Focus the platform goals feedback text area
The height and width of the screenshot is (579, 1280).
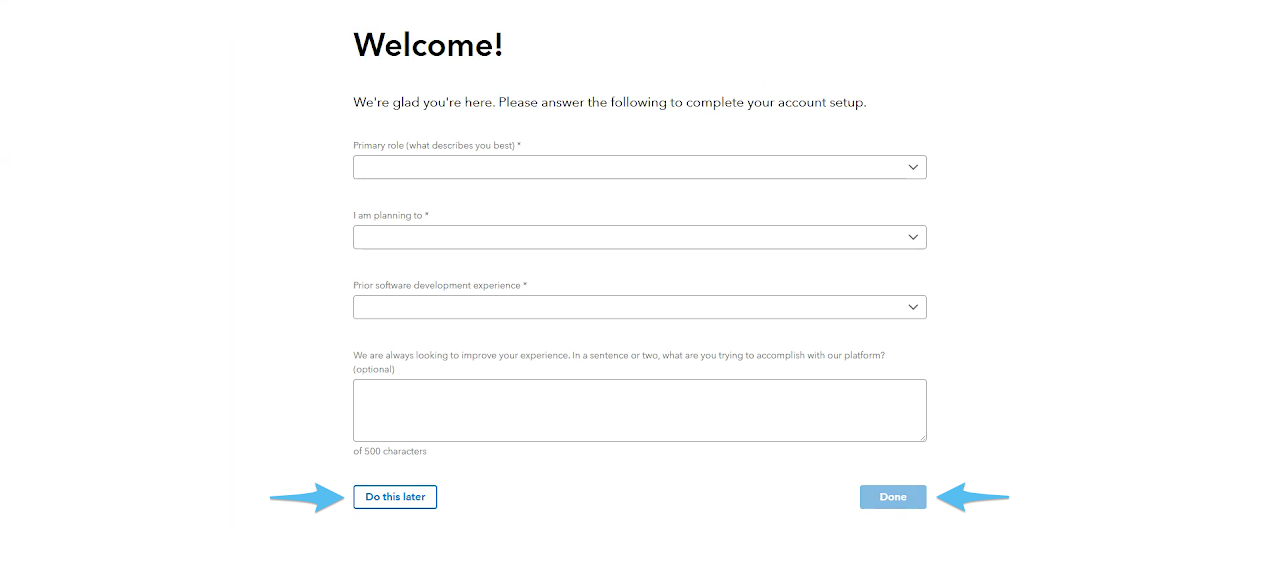click(x=639, y=410)
